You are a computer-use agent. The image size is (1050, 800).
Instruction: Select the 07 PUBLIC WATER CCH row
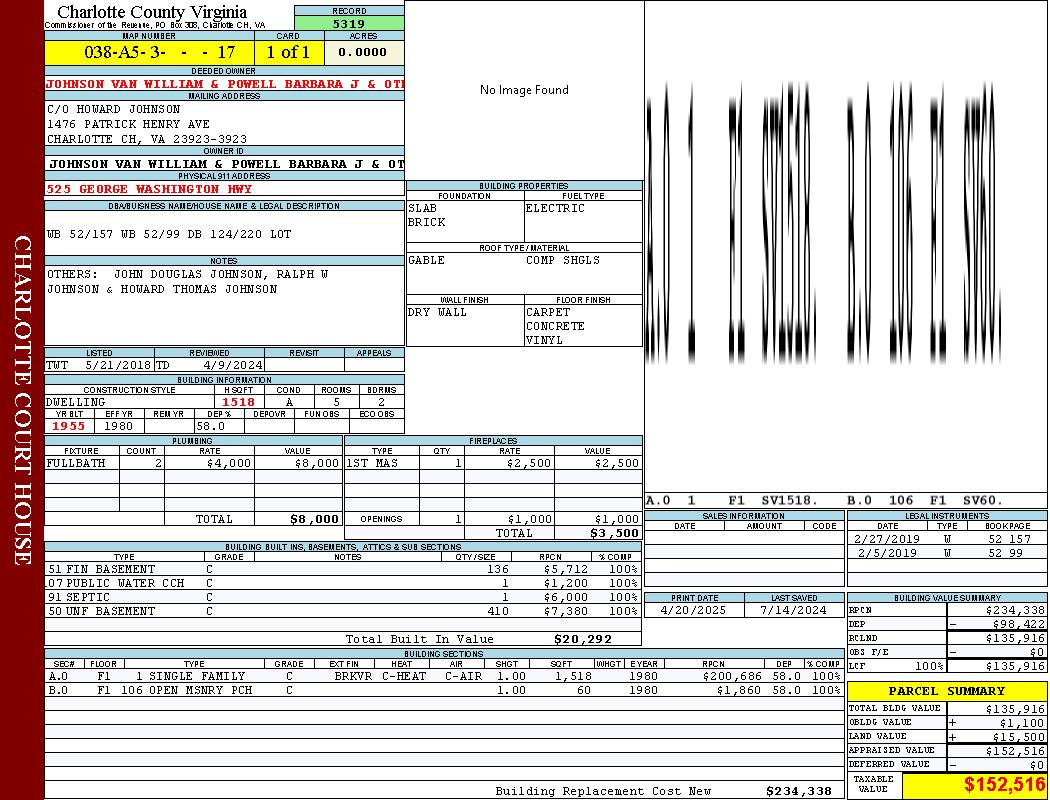click(343, 584)
